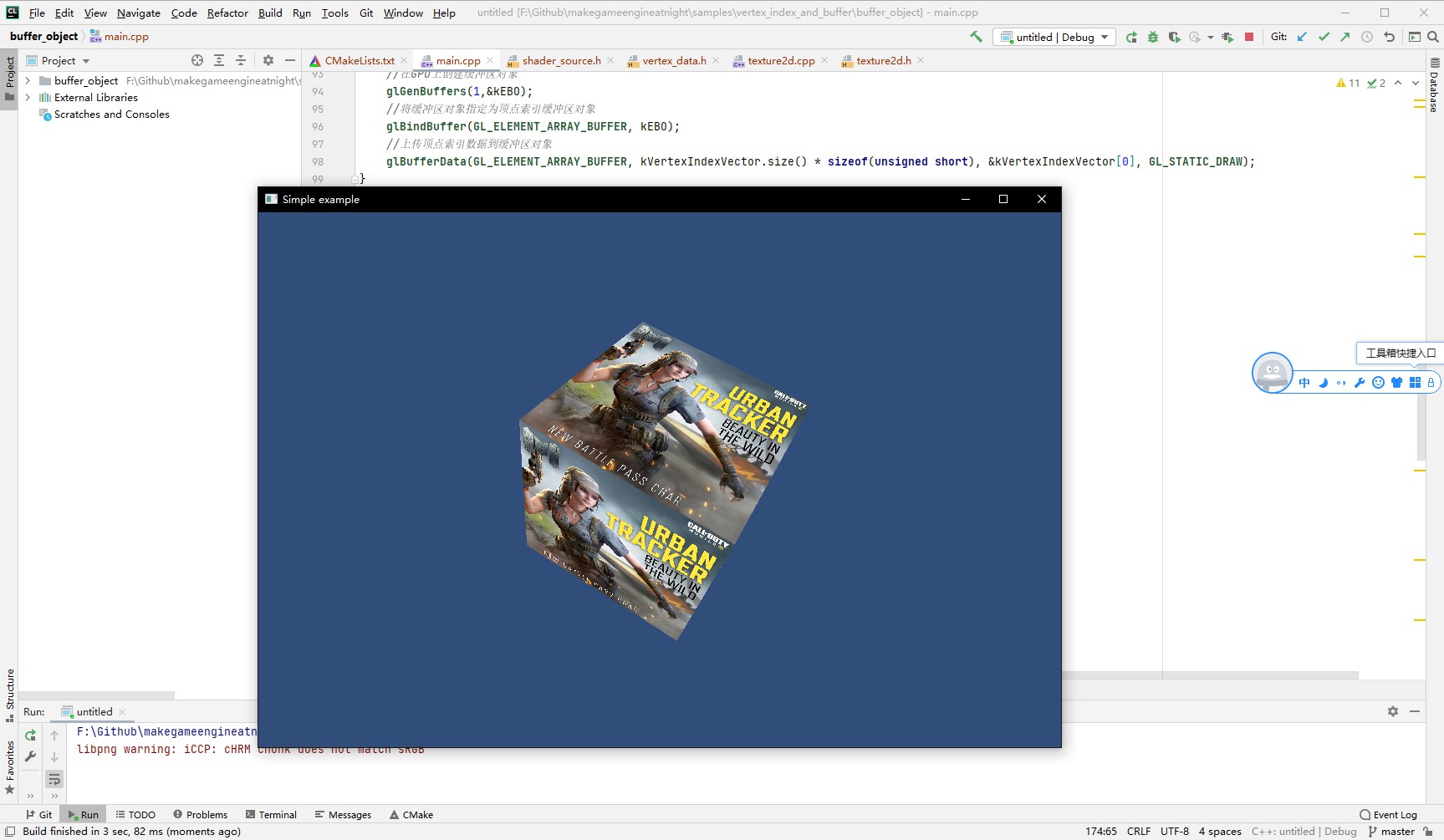Open CMake tool window tab
Screen dimensions: 1444x840
pos(411,815)
